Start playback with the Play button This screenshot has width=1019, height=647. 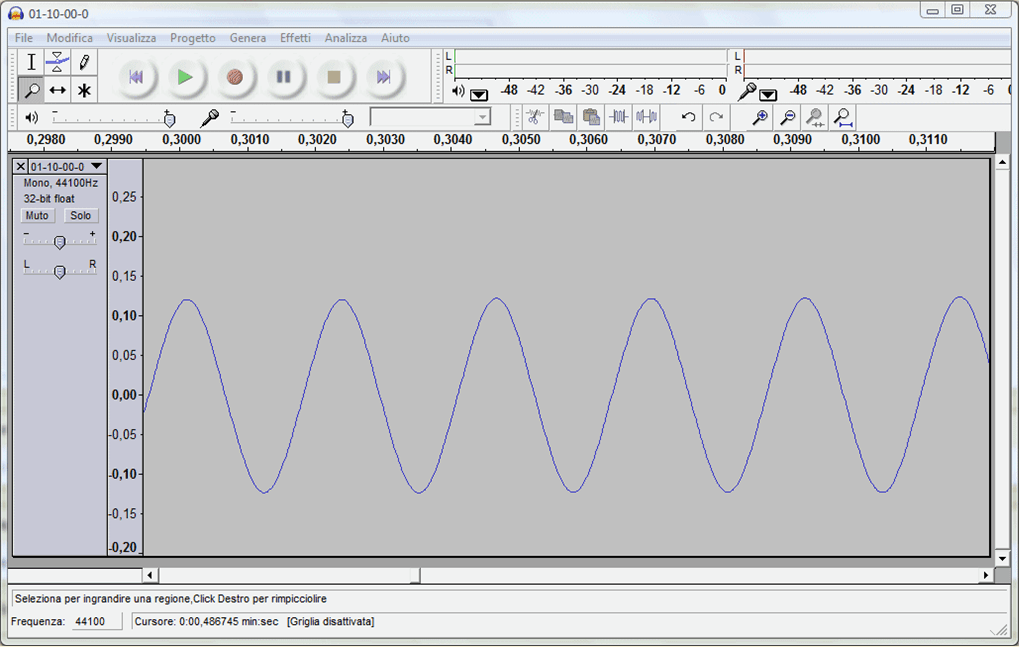click(185, 77)
